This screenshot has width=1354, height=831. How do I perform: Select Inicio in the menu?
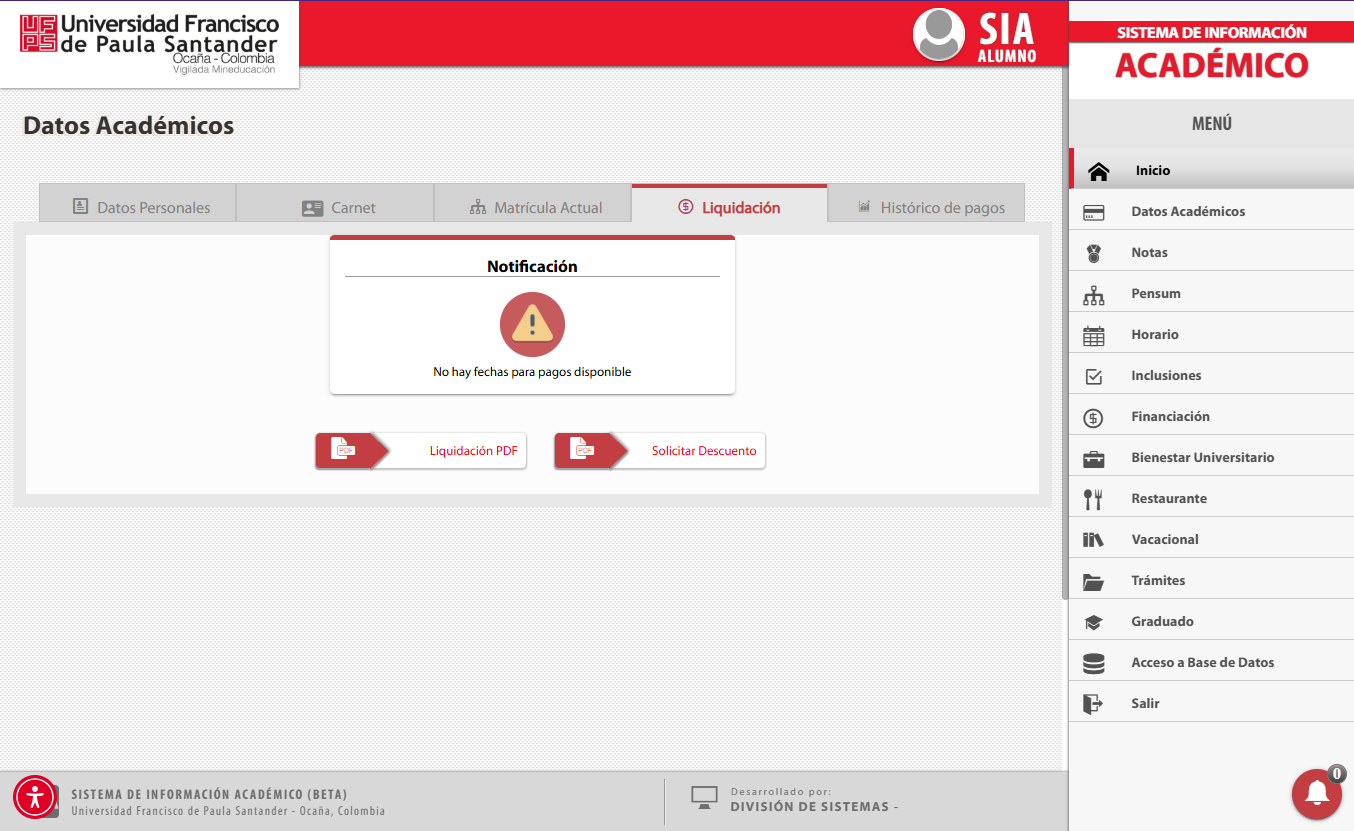pyautogui.click(x=1211, y=170)
